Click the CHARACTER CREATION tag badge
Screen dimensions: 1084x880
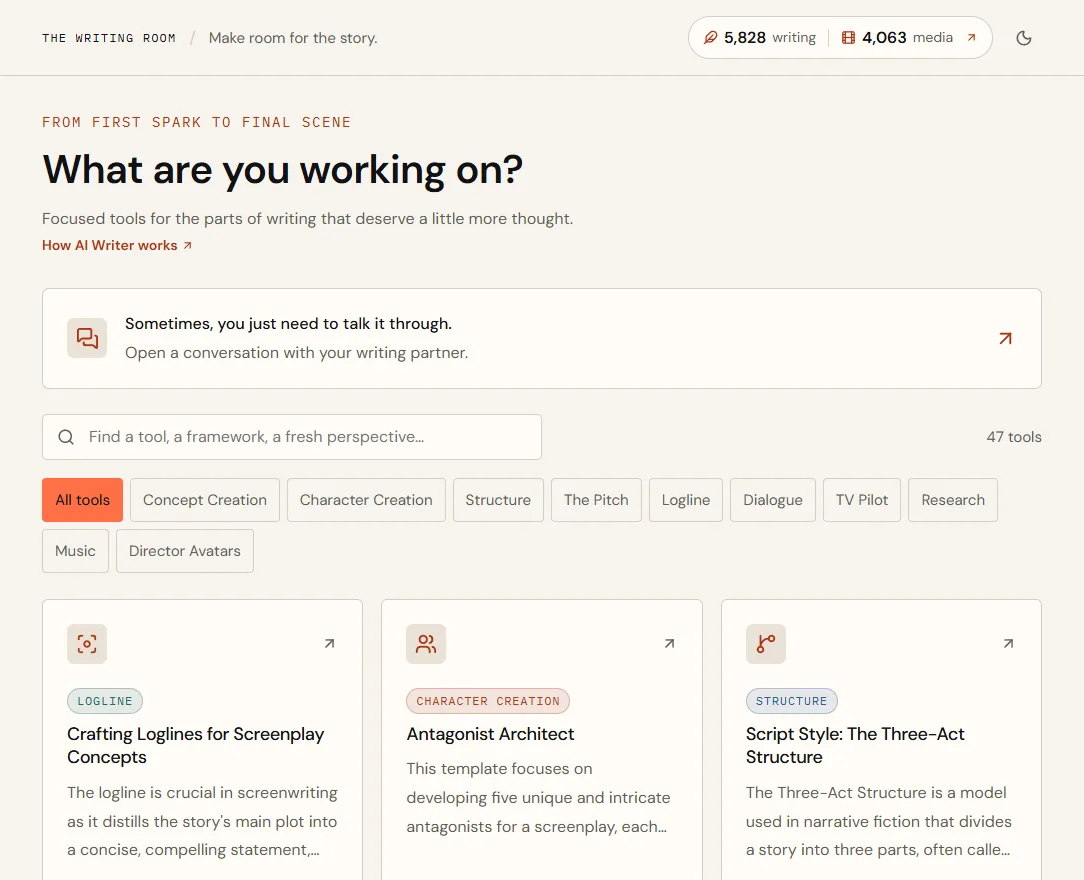click(x=488, y=701)
